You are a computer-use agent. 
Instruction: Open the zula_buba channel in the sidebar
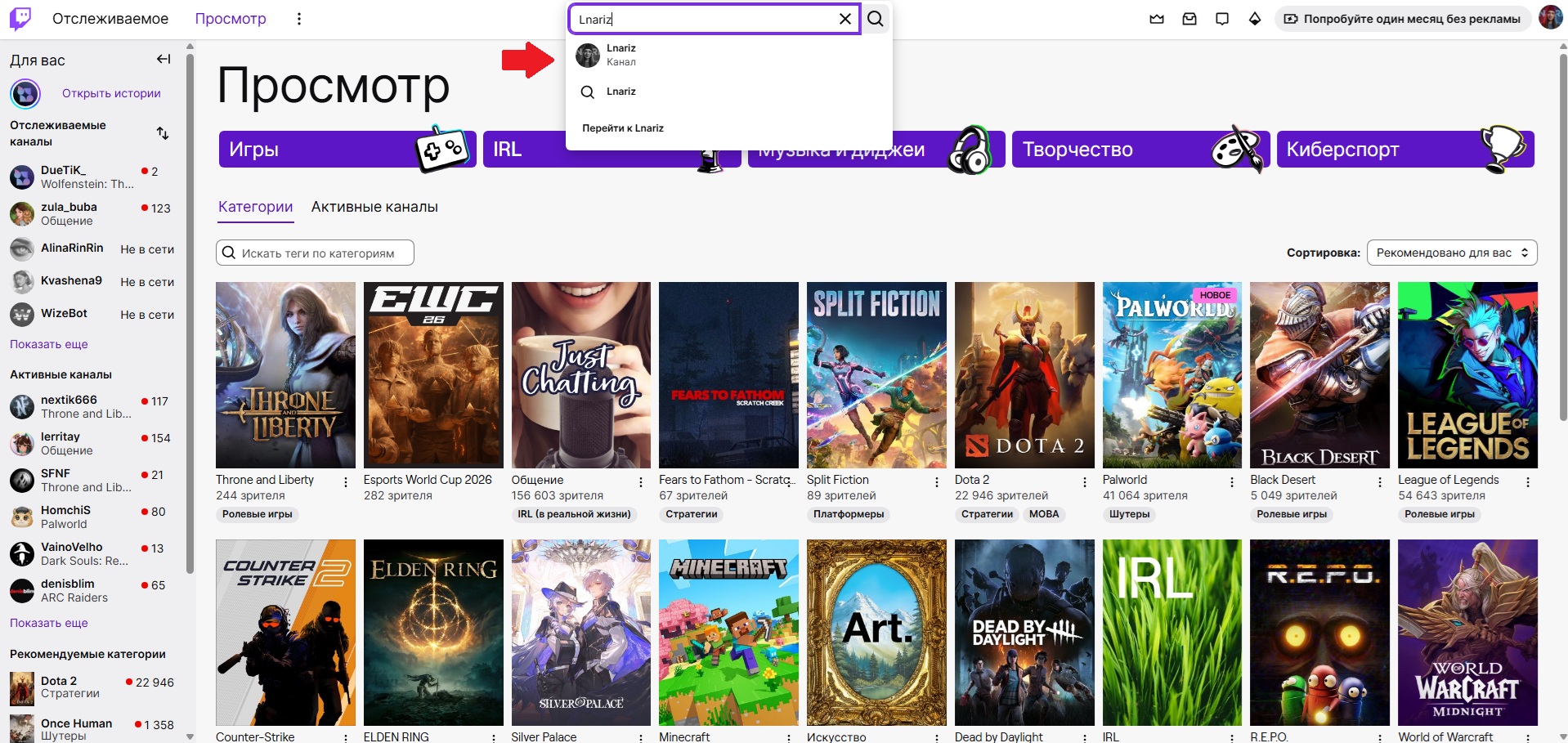coord(92,213)
